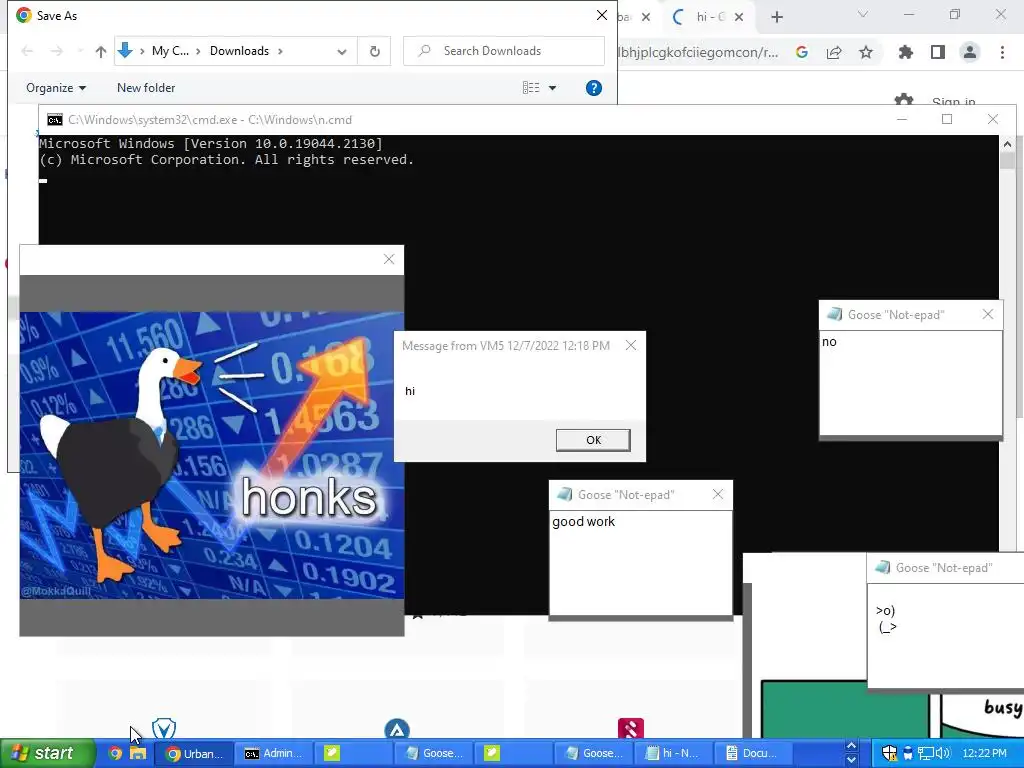The image size is (1024, 768).
Task: Open Chrome tab search chevron
Action: (863, 14)
